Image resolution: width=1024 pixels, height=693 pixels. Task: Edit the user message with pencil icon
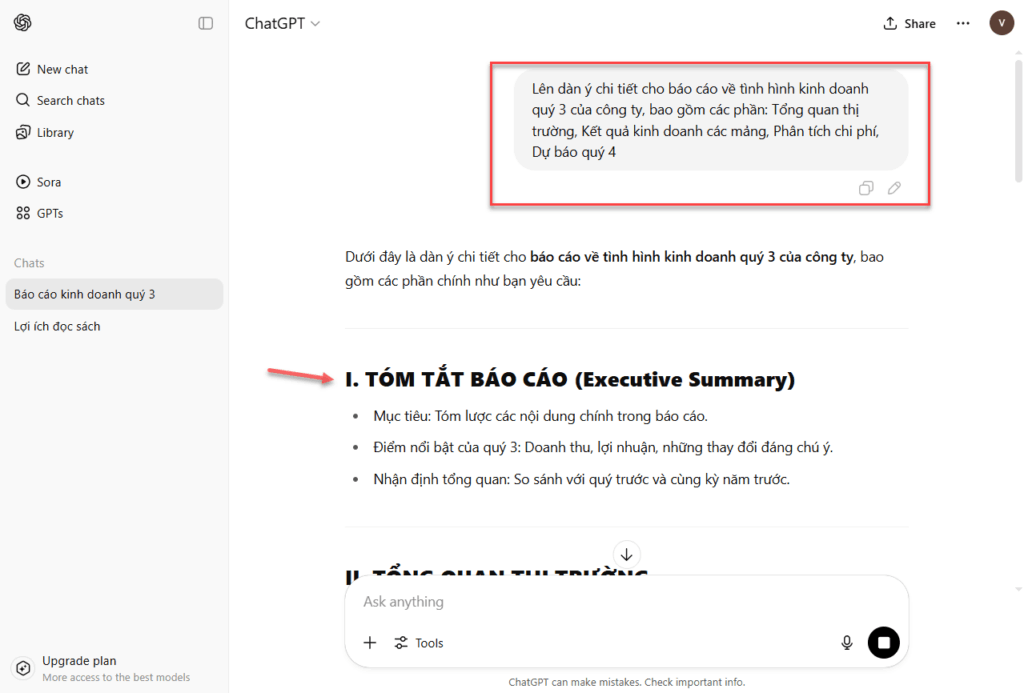click(x=894, y=188)
